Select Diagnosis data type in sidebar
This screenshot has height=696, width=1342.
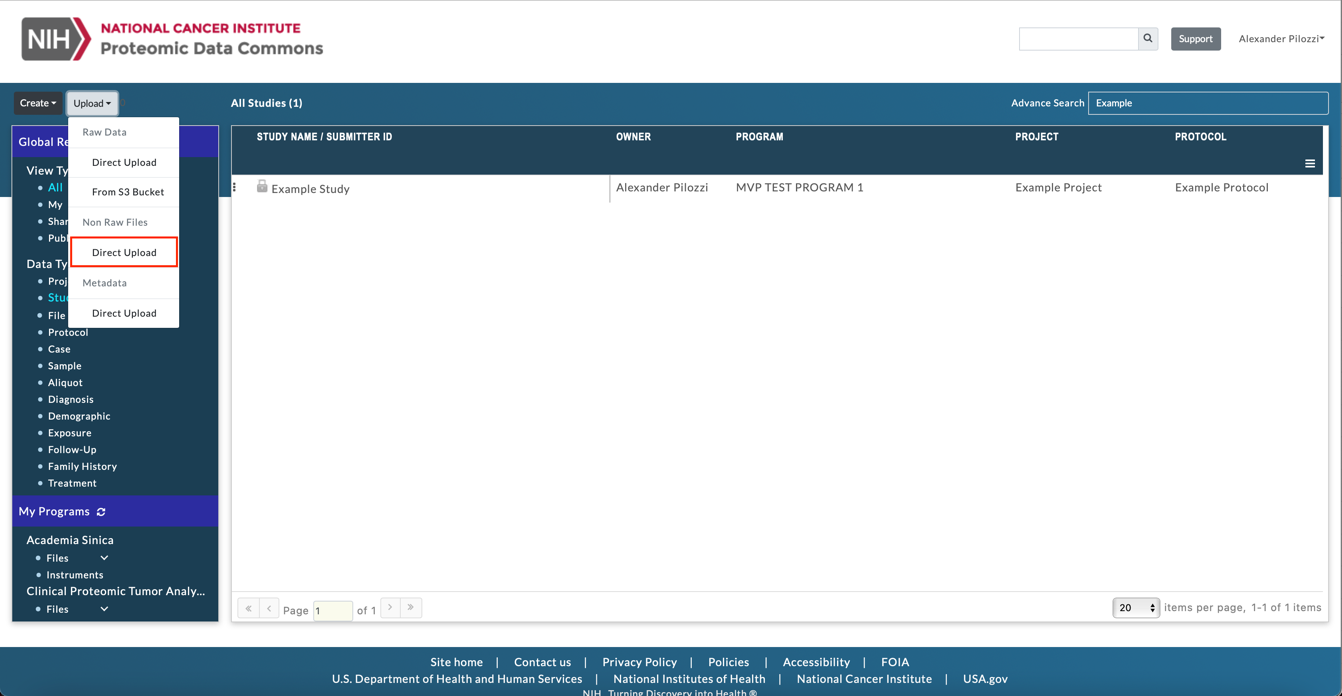71,399
